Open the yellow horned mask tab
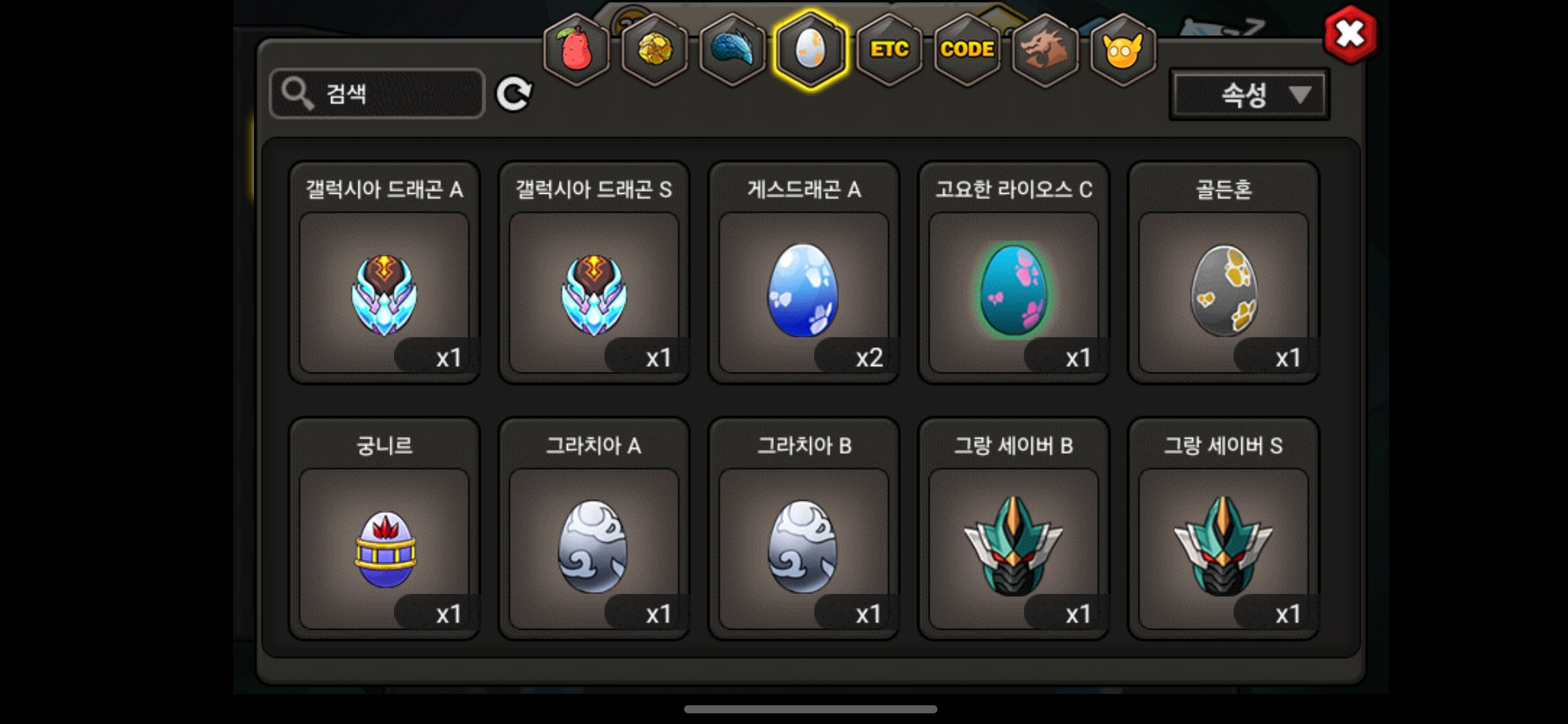The width and height of the screenshot is (1568, 724). coord(1123,50)
